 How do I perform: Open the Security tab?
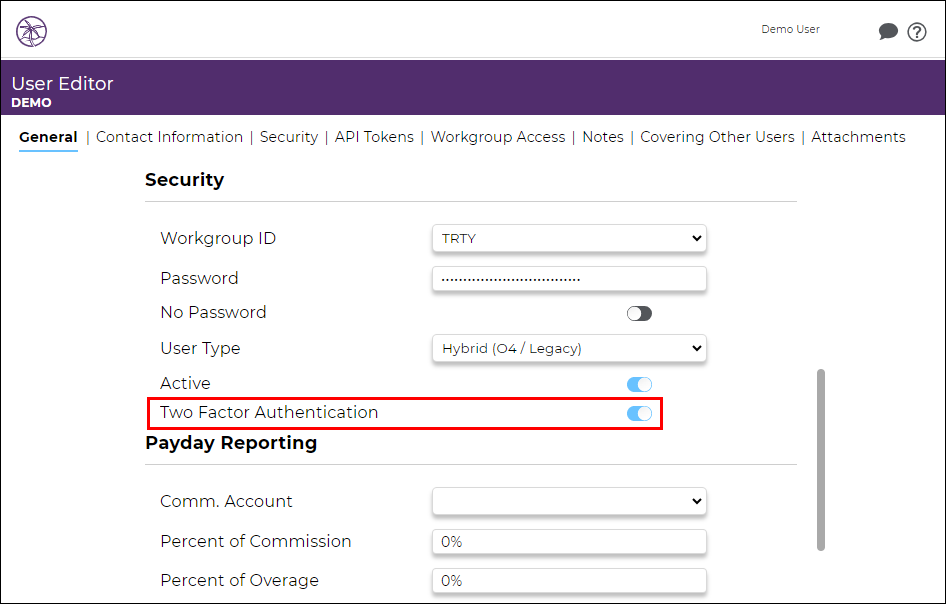(x=289, y=137)
